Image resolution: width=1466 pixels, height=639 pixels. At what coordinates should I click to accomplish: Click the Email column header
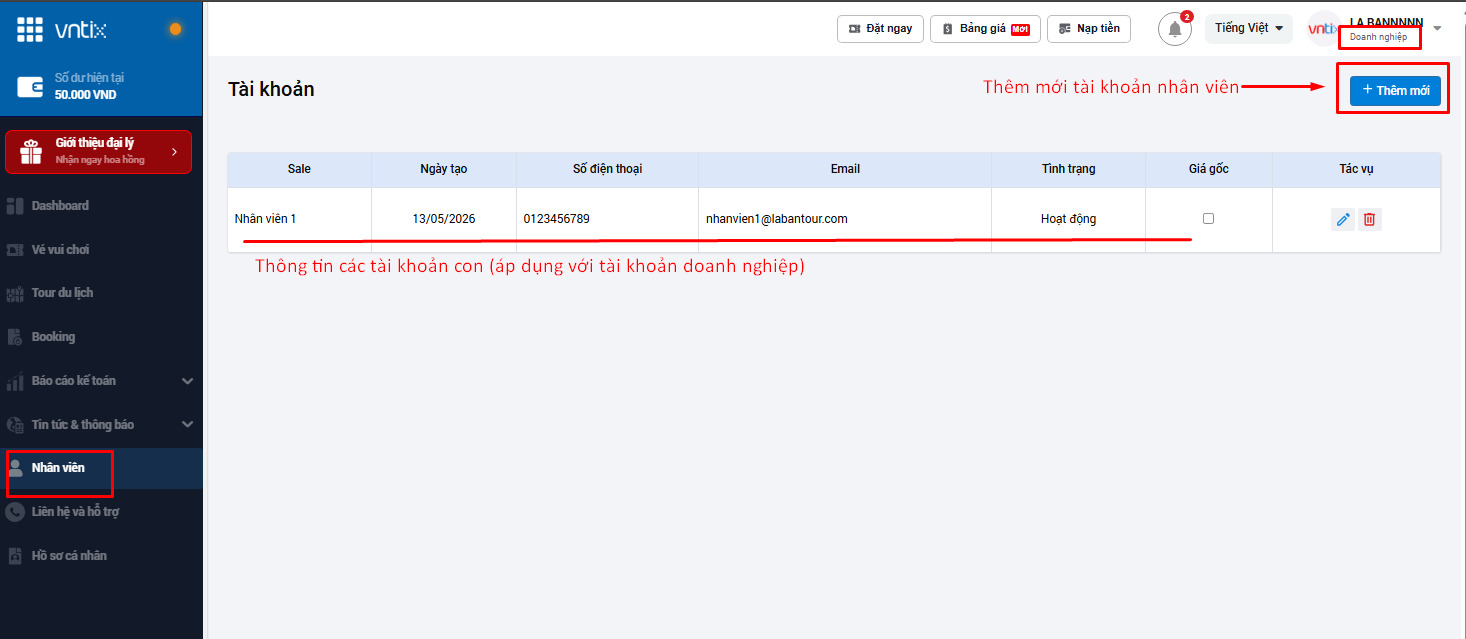click(845, 169)
